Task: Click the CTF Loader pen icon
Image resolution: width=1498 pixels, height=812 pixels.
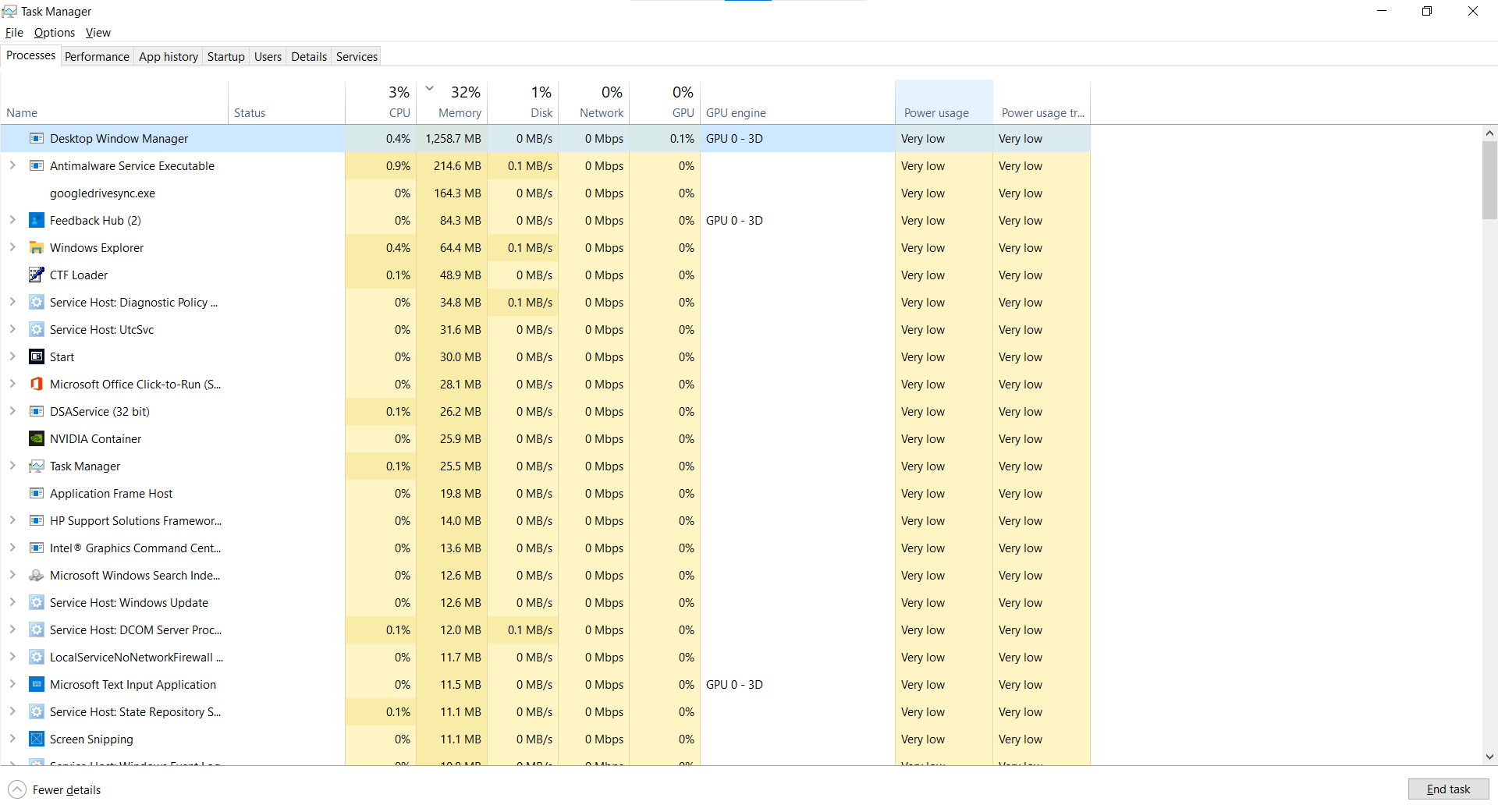Action: 36,275
